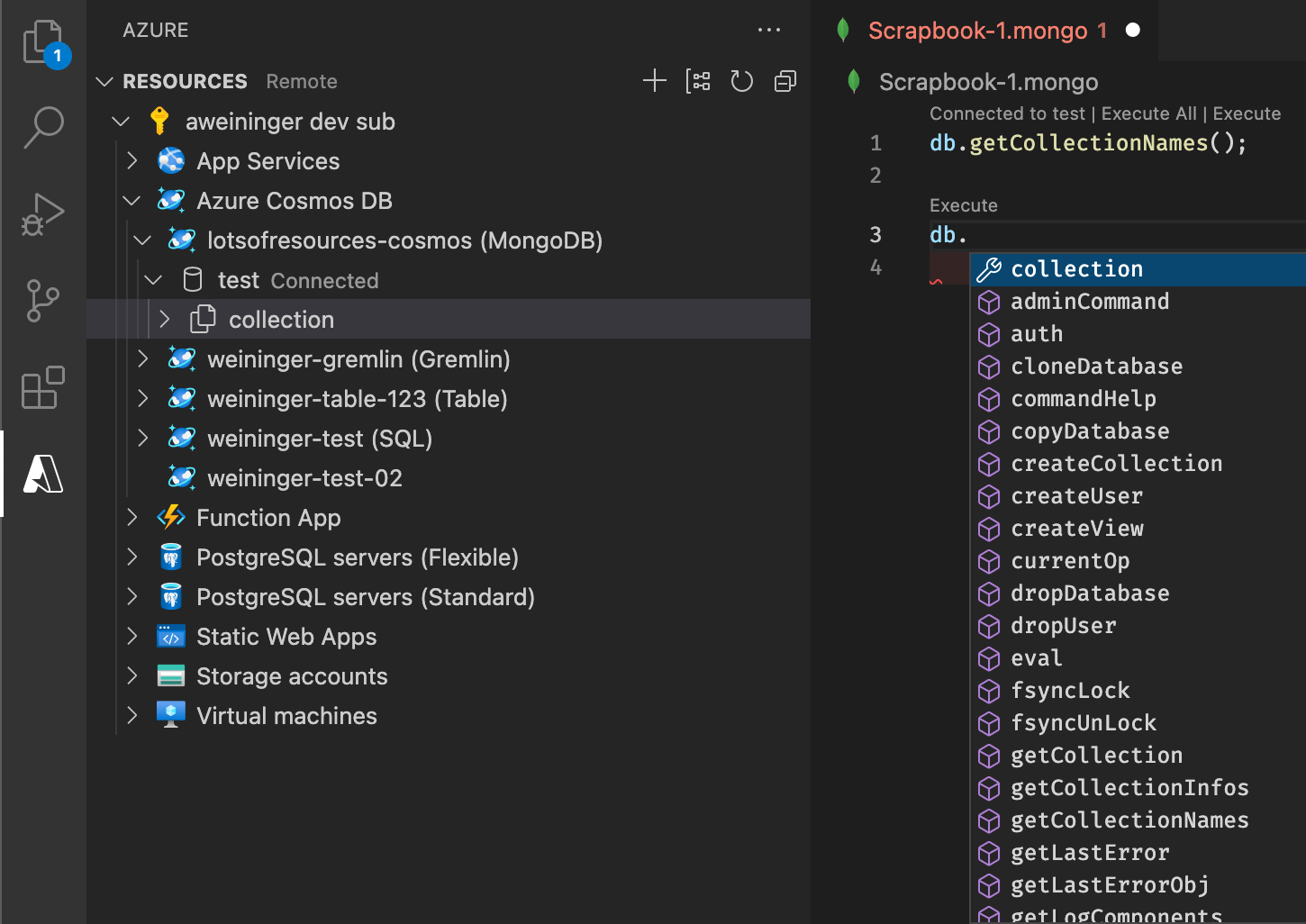Collapse the RESOURCES section
This screenshot has width=1306, height=924.
[x=104, y=81]
